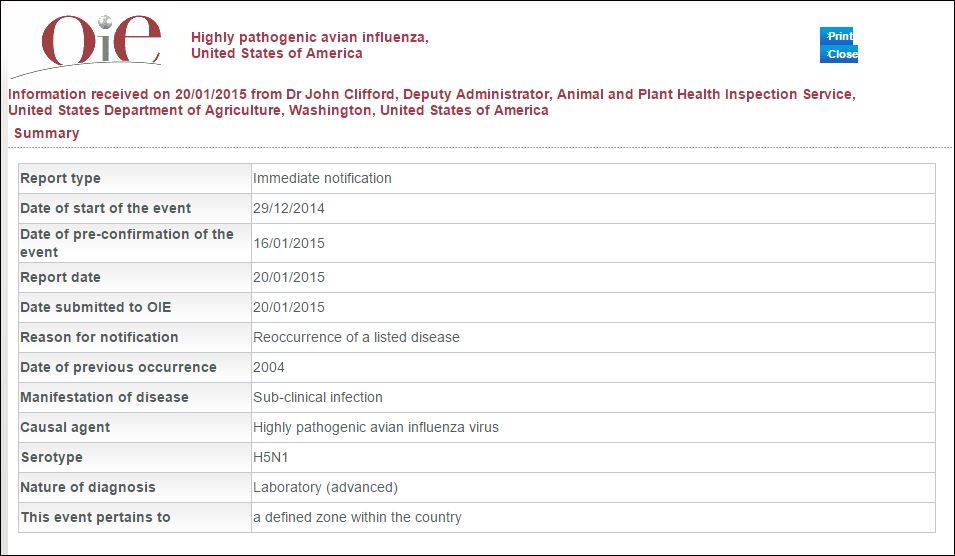955x556 pixels.
Task: Click the Manifestation of disease label
Action: 104,397
